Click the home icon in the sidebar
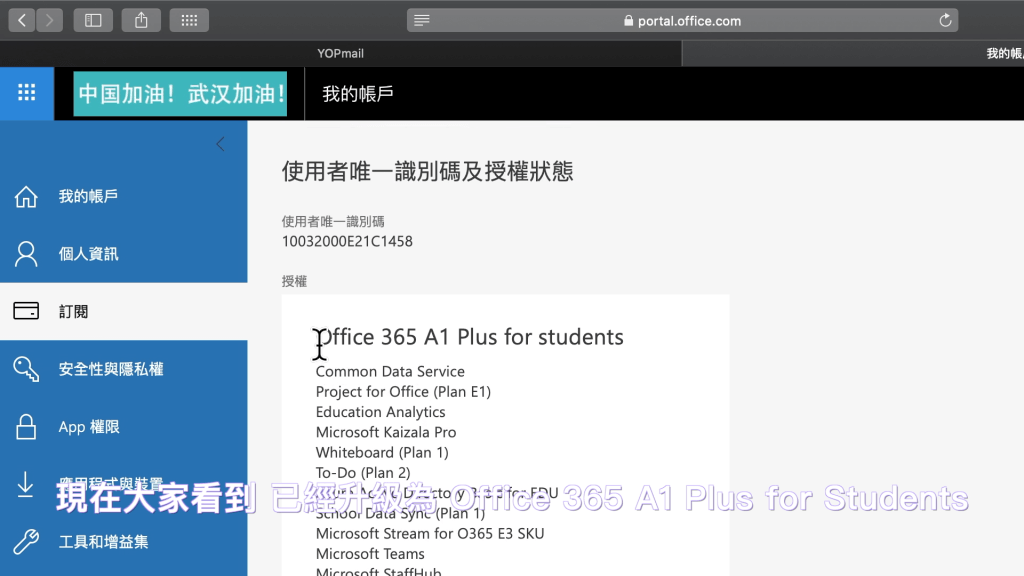This screenshot has width=1024, height=576. click(26, 197)
